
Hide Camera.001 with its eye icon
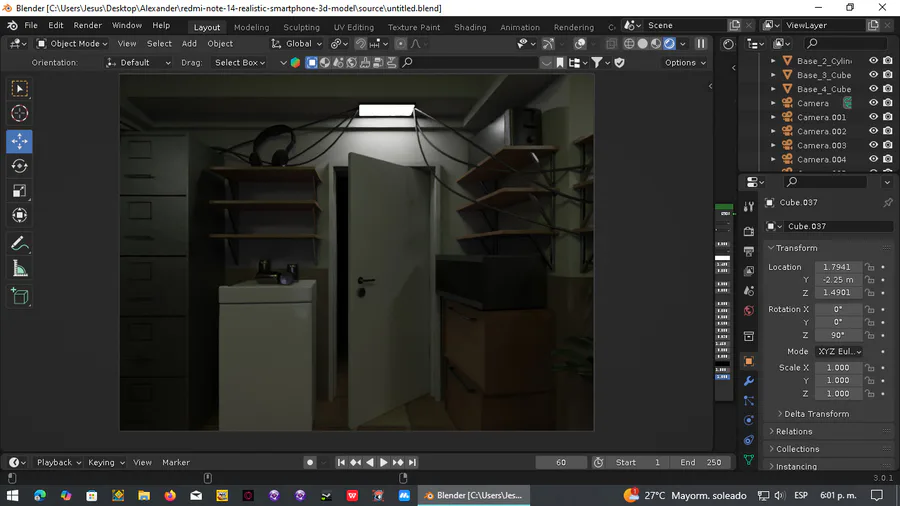tap(873, 117)
